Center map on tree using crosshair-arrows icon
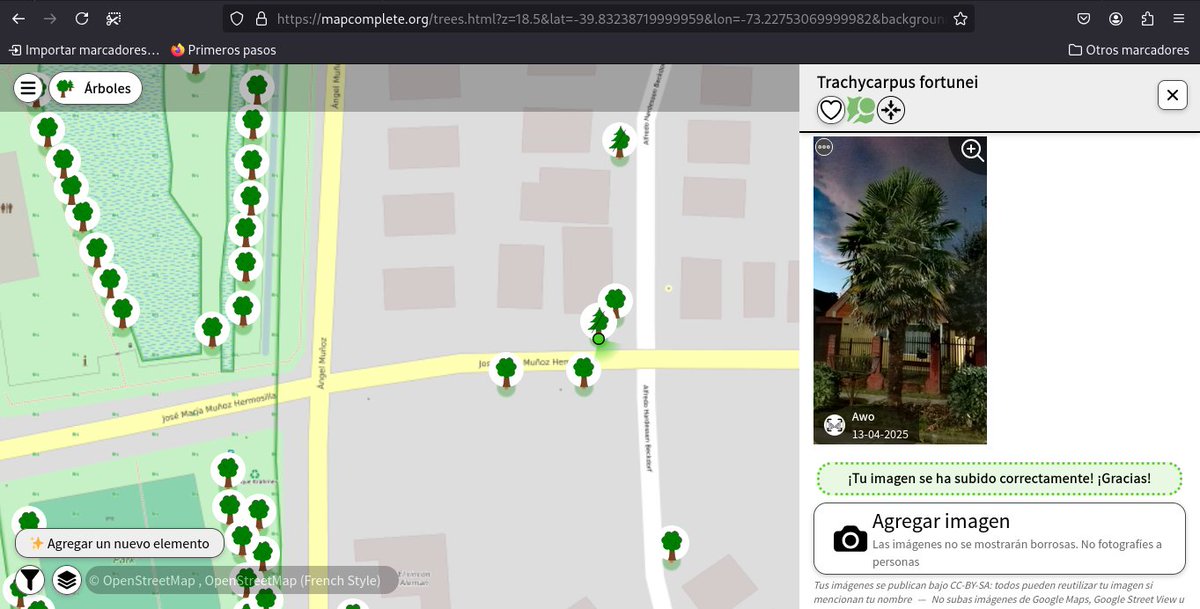This screenshot has height=609, width=1200. pos(891,110)
